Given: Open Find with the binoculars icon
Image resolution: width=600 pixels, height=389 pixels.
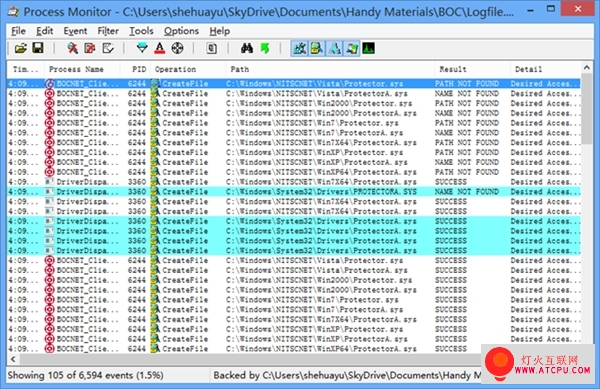Looking at the screenshot, I should (247, 49).
